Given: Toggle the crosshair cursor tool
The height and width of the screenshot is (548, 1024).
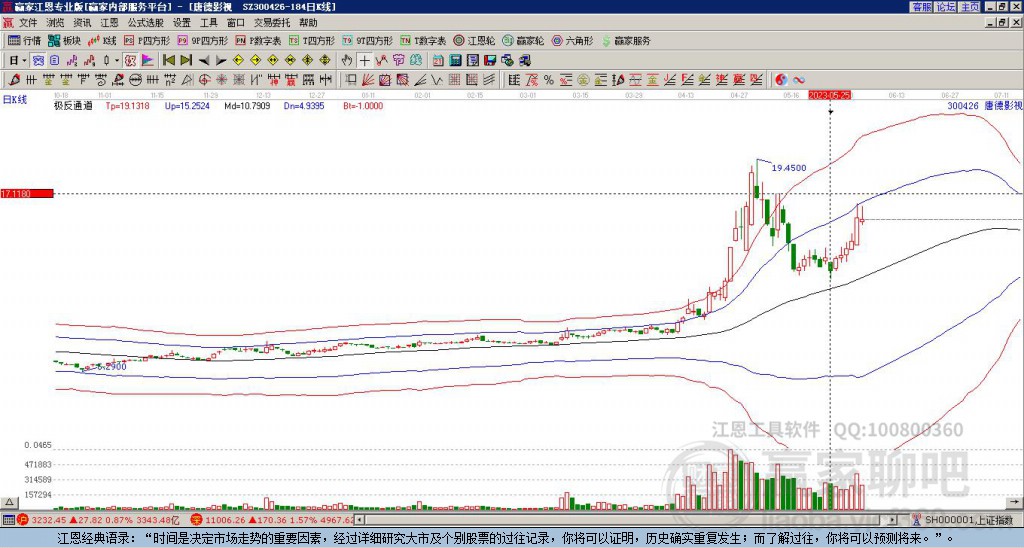Looking at the screenshot, I should coord(364,61).
